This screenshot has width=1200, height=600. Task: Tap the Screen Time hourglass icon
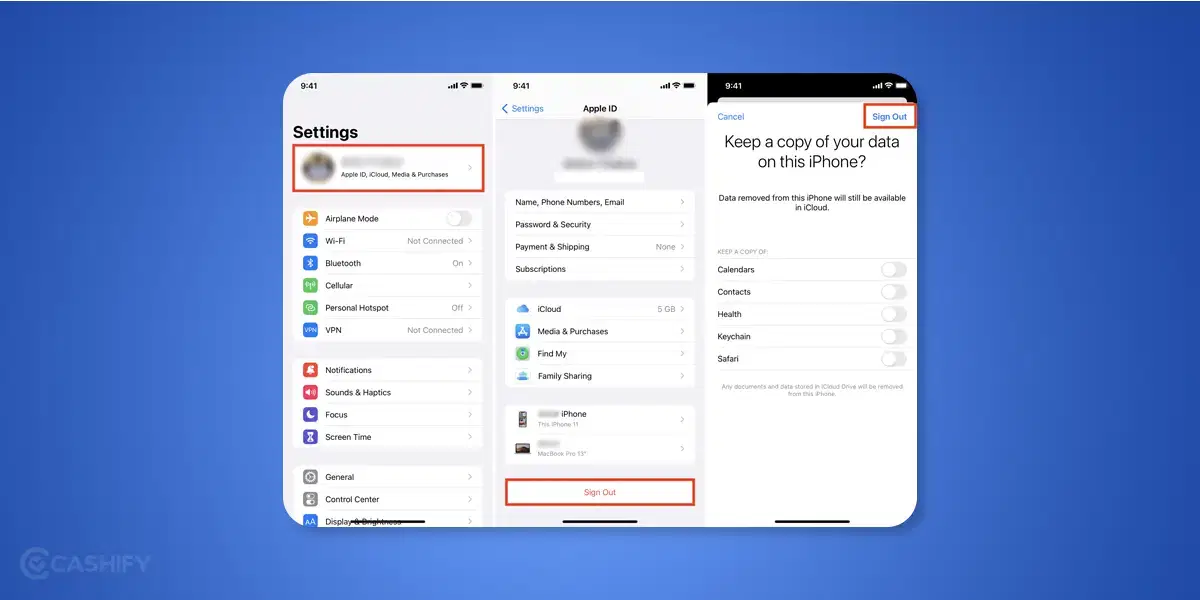pyautogui.click(x=310, y=437)
